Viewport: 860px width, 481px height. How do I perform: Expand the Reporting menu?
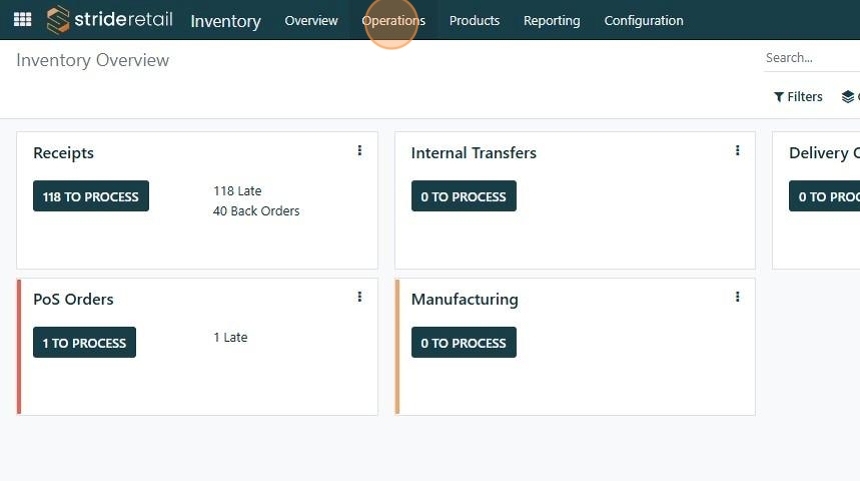point(551,21)
